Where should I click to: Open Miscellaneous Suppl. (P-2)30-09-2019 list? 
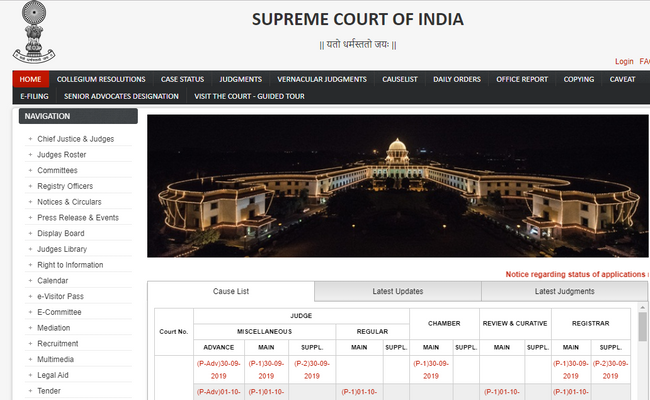(312, 370)
